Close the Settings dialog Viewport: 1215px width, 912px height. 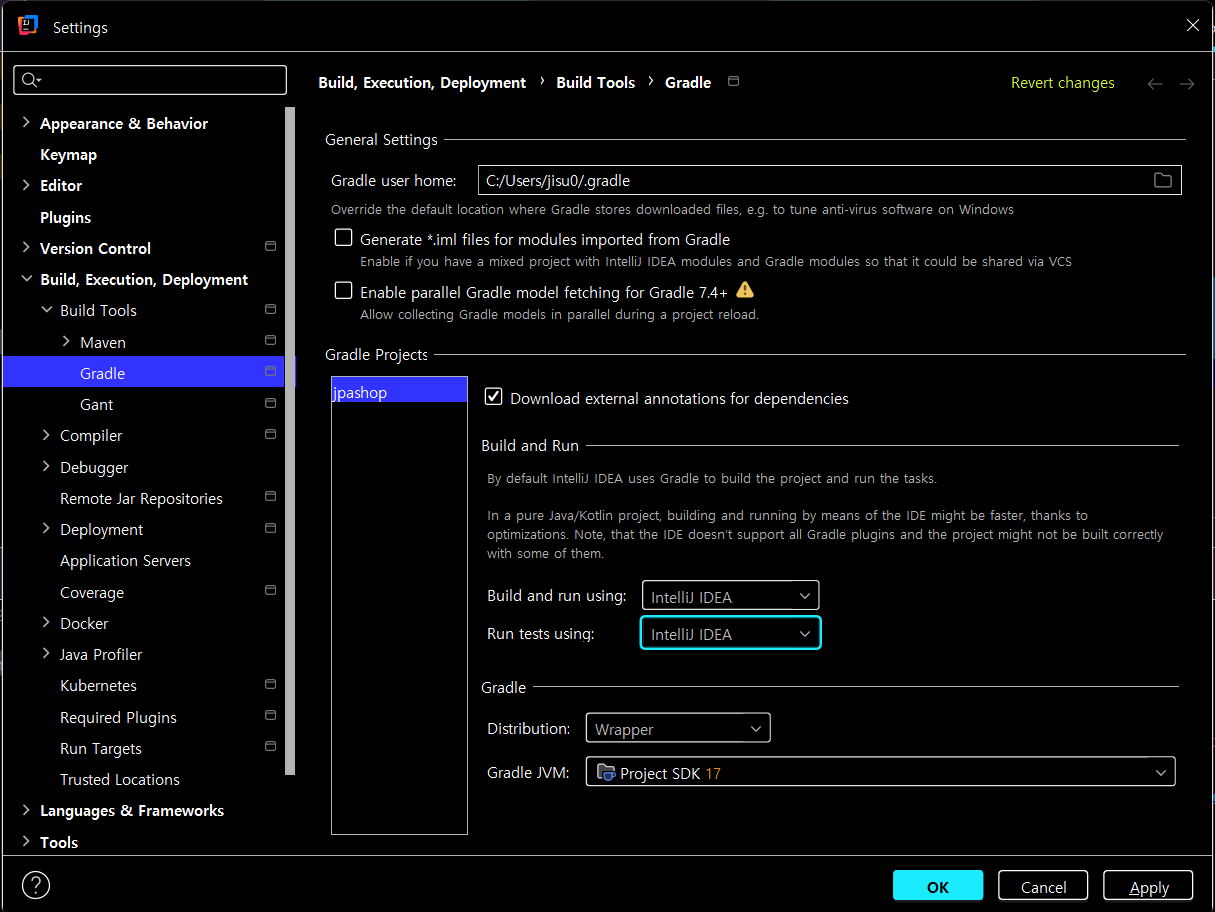pos(1192,26)
